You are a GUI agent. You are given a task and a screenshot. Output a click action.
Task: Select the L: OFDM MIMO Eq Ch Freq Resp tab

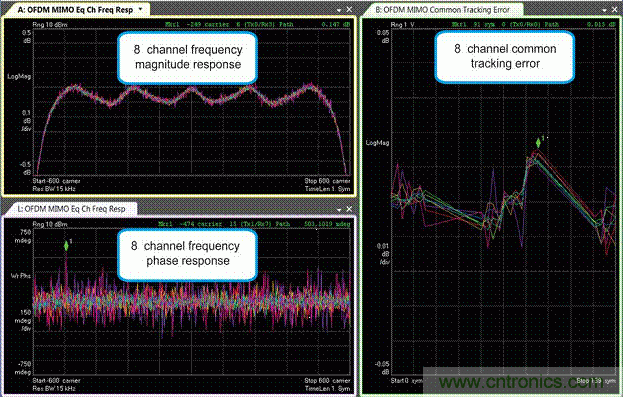(72, 209)
